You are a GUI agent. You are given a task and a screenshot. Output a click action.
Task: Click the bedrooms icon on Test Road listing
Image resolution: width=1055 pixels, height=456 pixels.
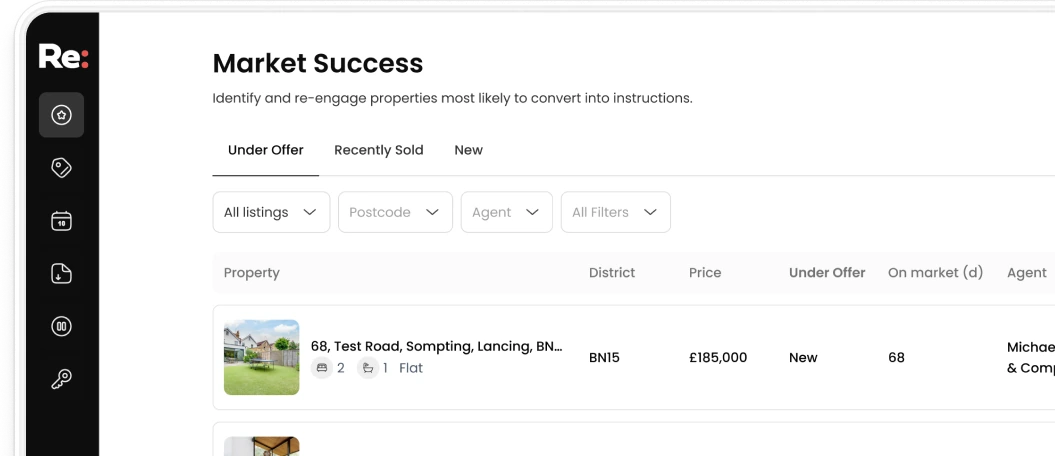(322, 368)
